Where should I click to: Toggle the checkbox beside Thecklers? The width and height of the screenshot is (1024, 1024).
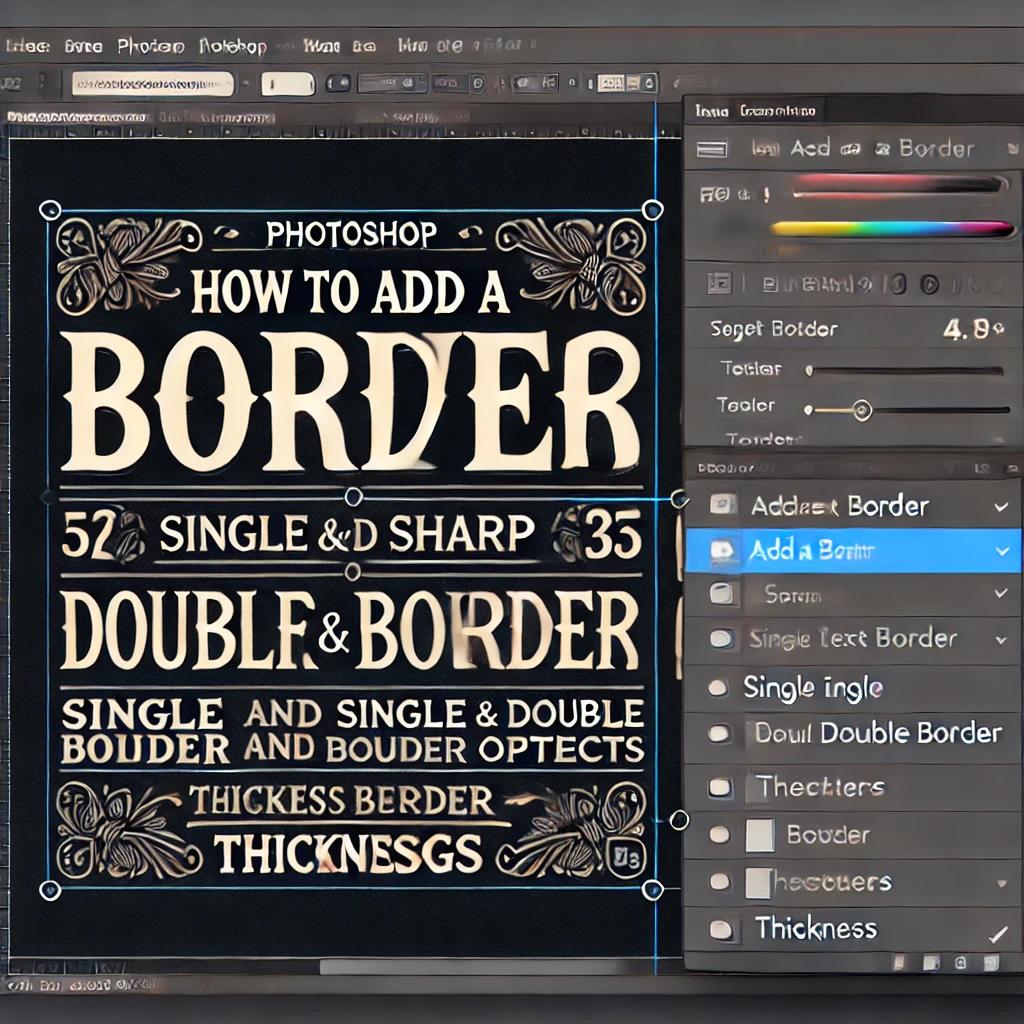click(x=720, y=787)
